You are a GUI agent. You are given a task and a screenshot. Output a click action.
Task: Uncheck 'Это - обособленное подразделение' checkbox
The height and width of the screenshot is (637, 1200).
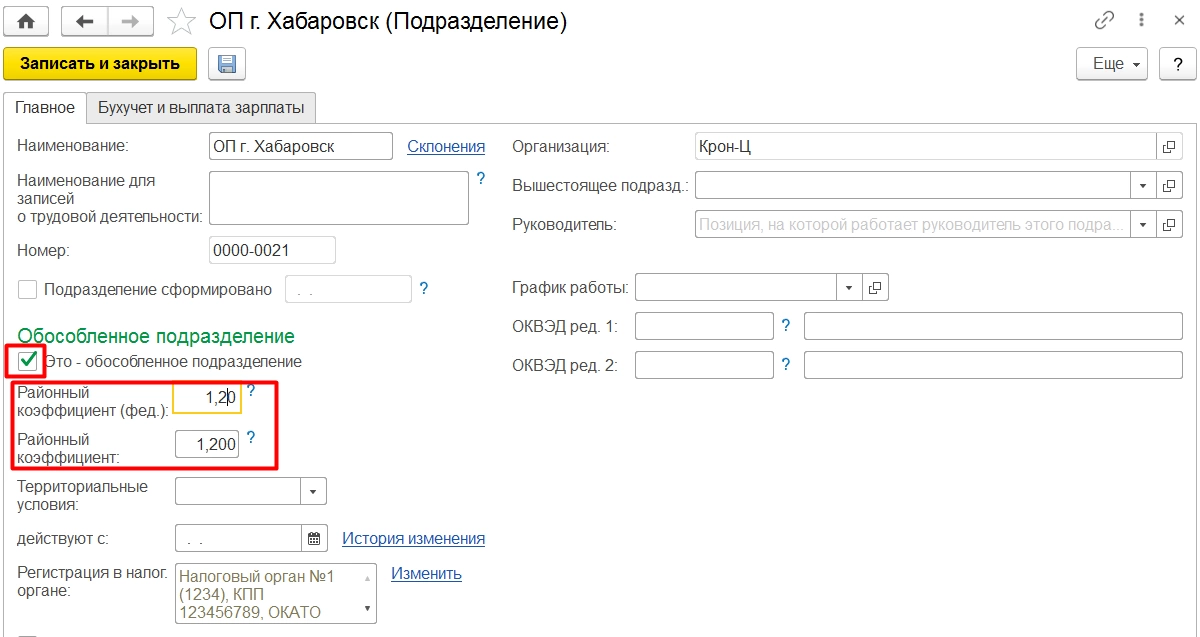tap(28, 361)
